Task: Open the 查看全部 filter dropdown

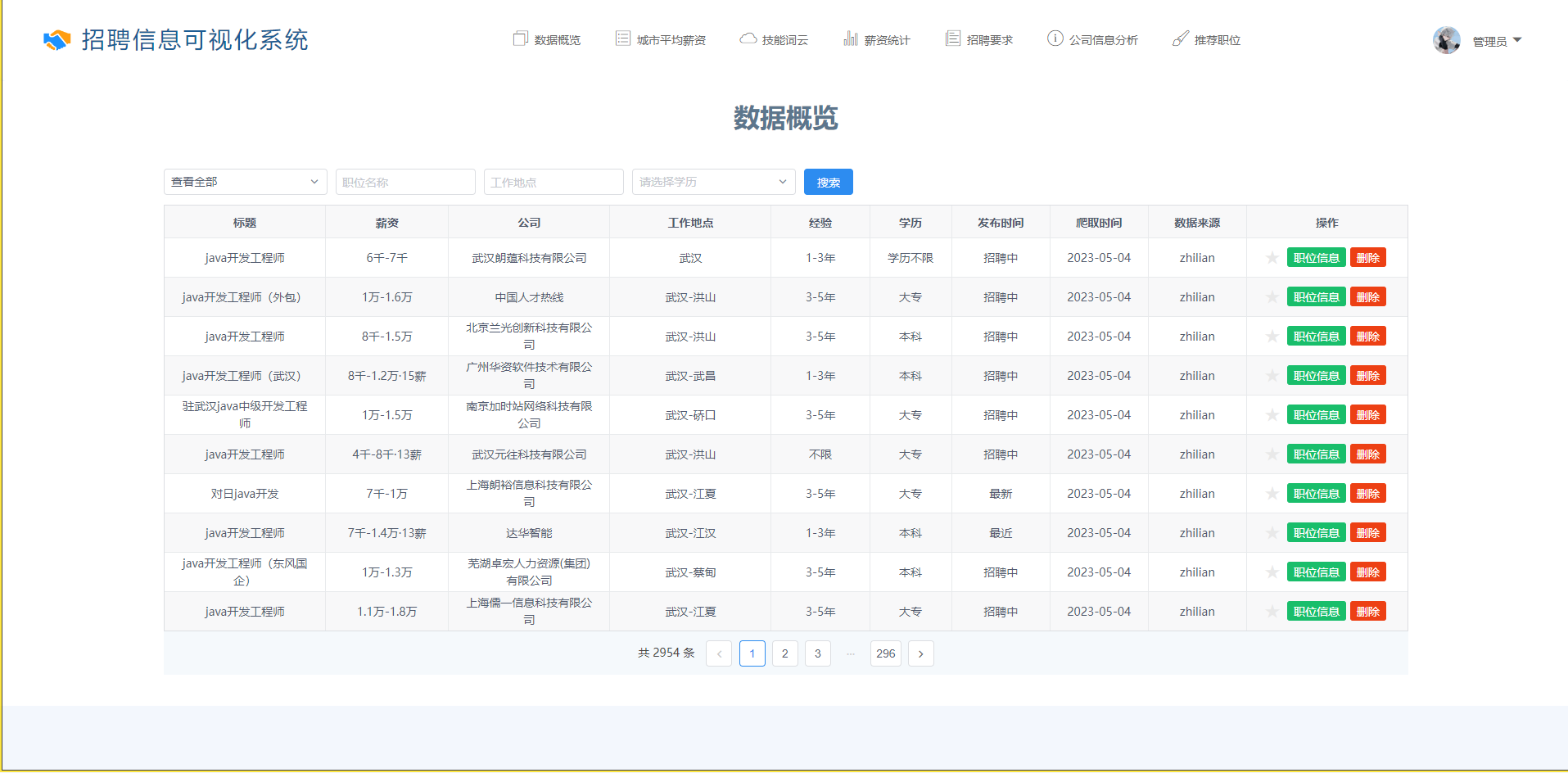Action: 246,182
